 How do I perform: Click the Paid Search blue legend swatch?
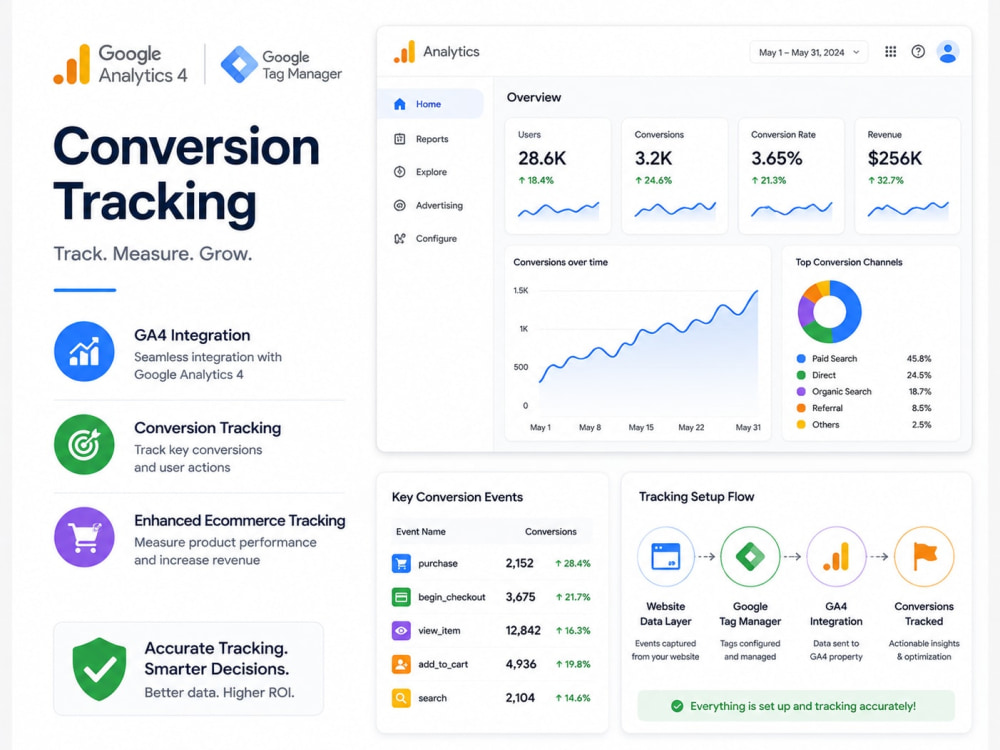point(801,358)
